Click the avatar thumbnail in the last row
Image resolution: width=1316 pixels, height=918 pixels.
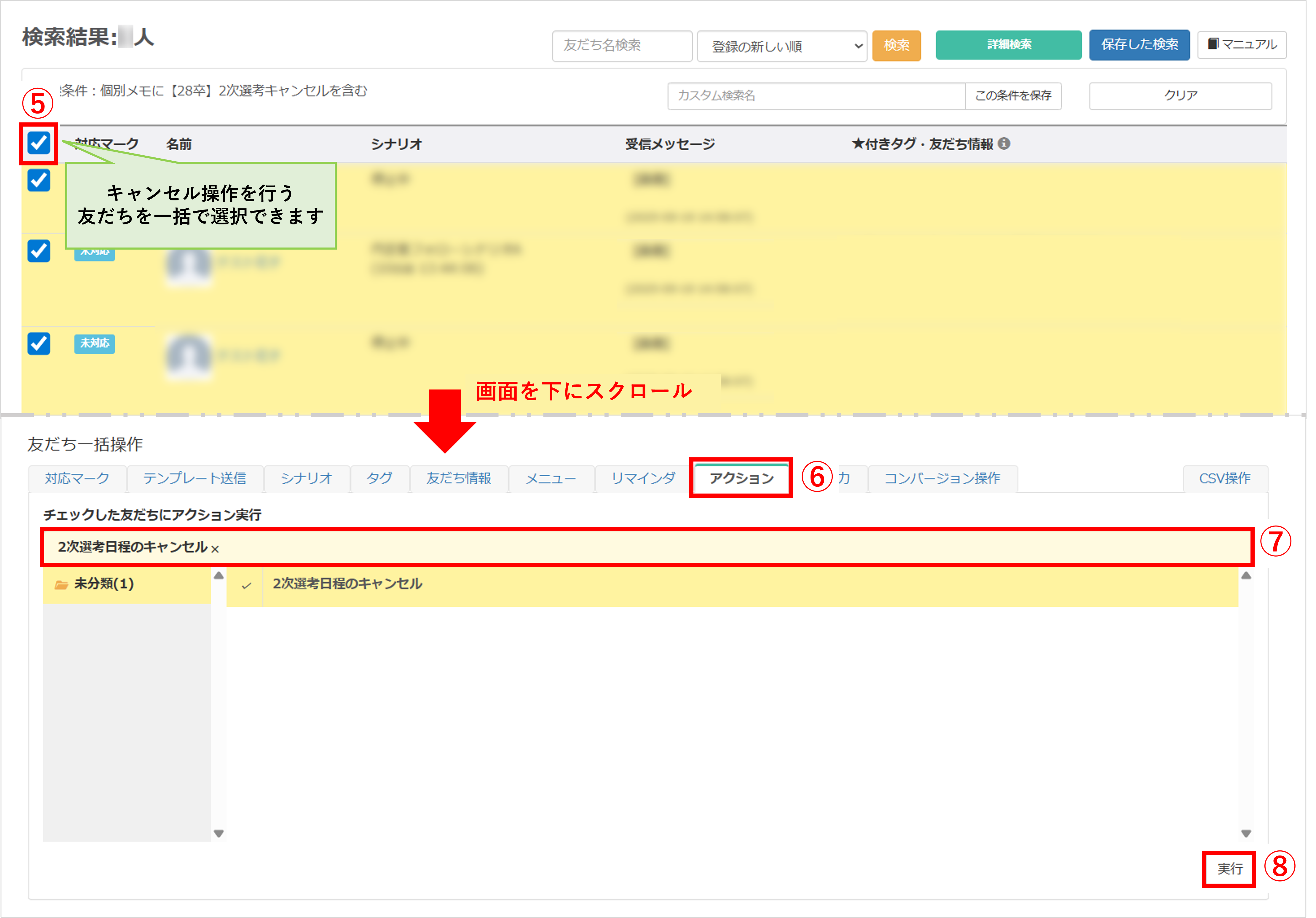point(189,355)
